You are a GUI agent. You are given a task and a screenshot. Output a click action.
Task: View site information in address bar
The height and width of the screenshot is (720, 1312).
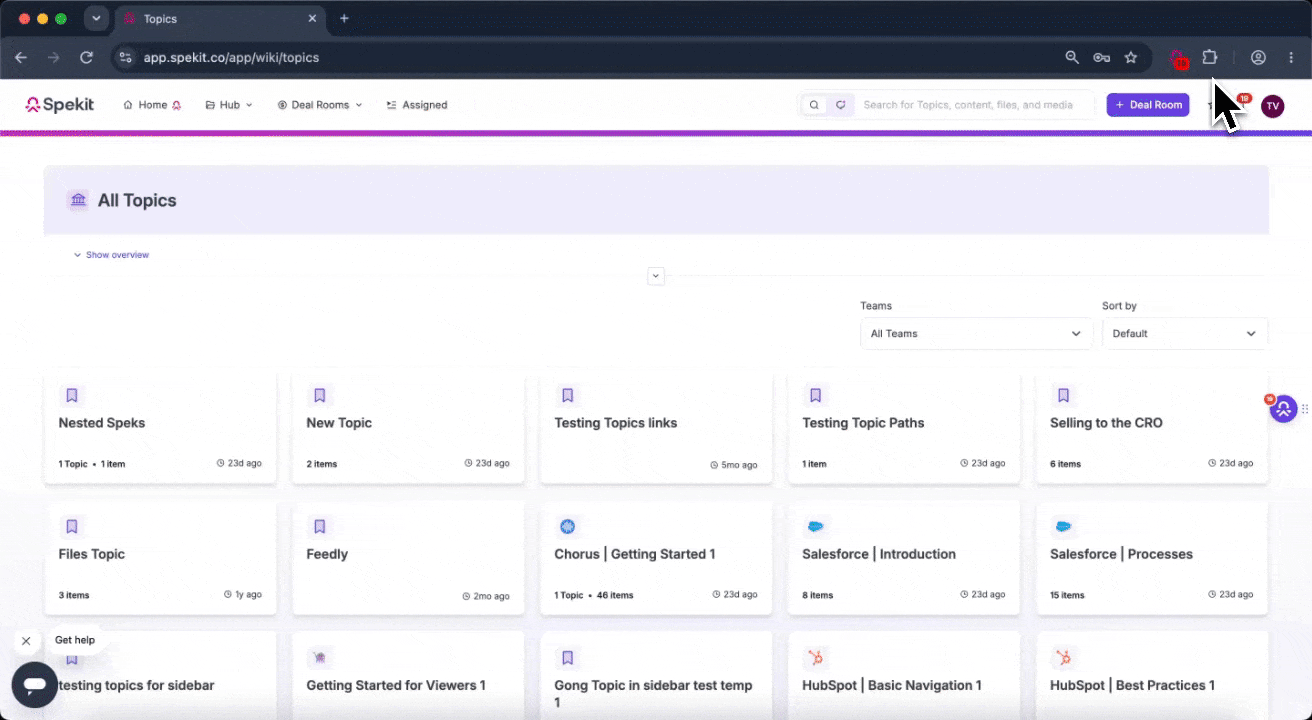(x=125, y=58)
